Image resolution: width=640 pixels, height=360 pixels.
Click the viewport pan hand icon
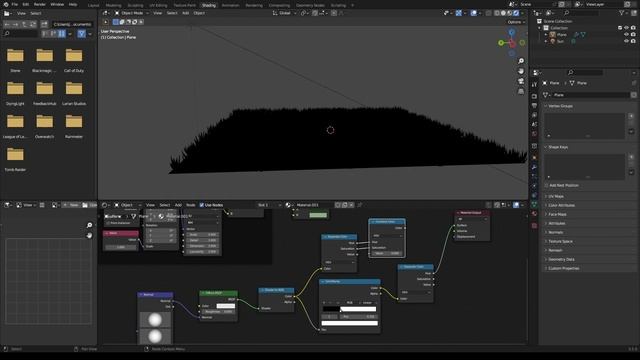coord(521,71)
